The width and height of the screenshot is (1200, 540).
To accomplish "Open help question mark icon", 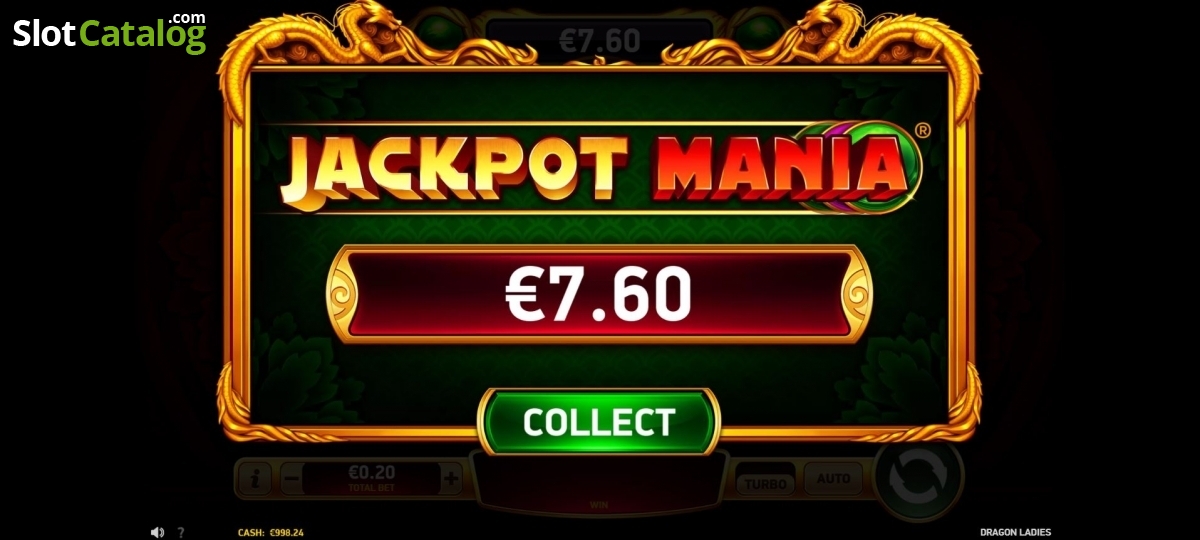I will [181, 532].
